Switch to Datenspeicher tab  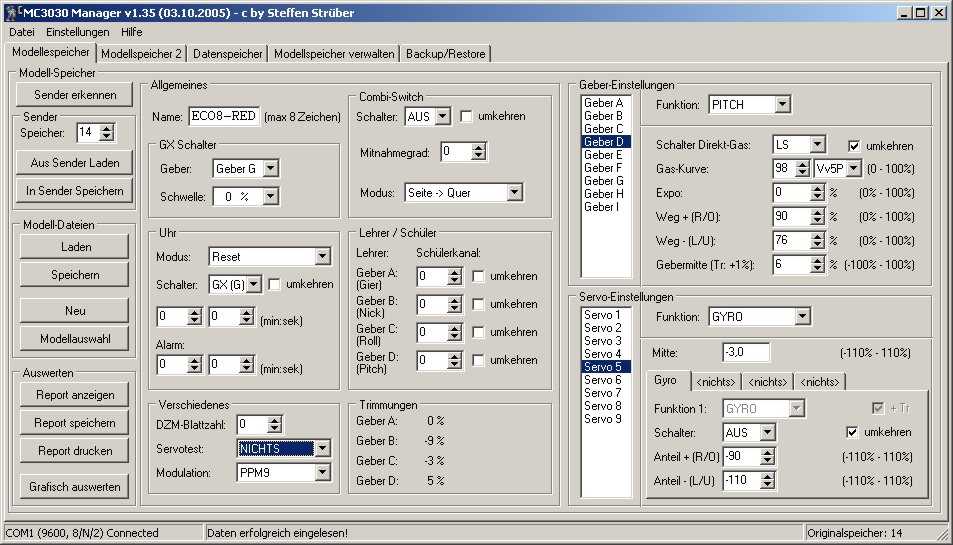click(227, 53)
